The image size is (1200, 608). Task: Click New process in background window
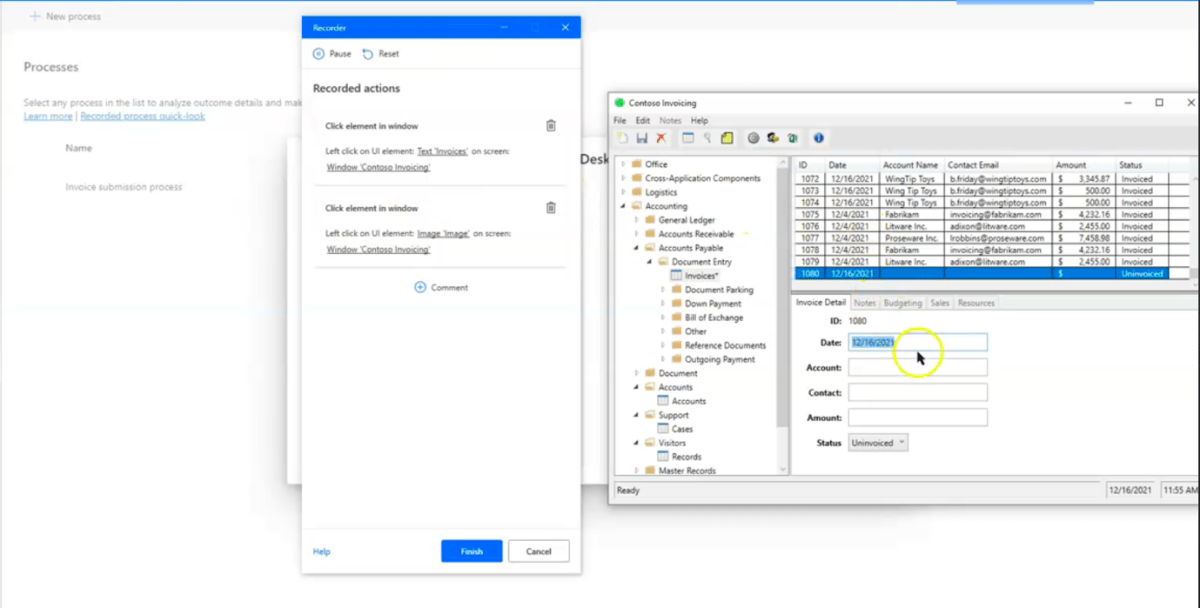pyautogui.click(x=65, y=17)
